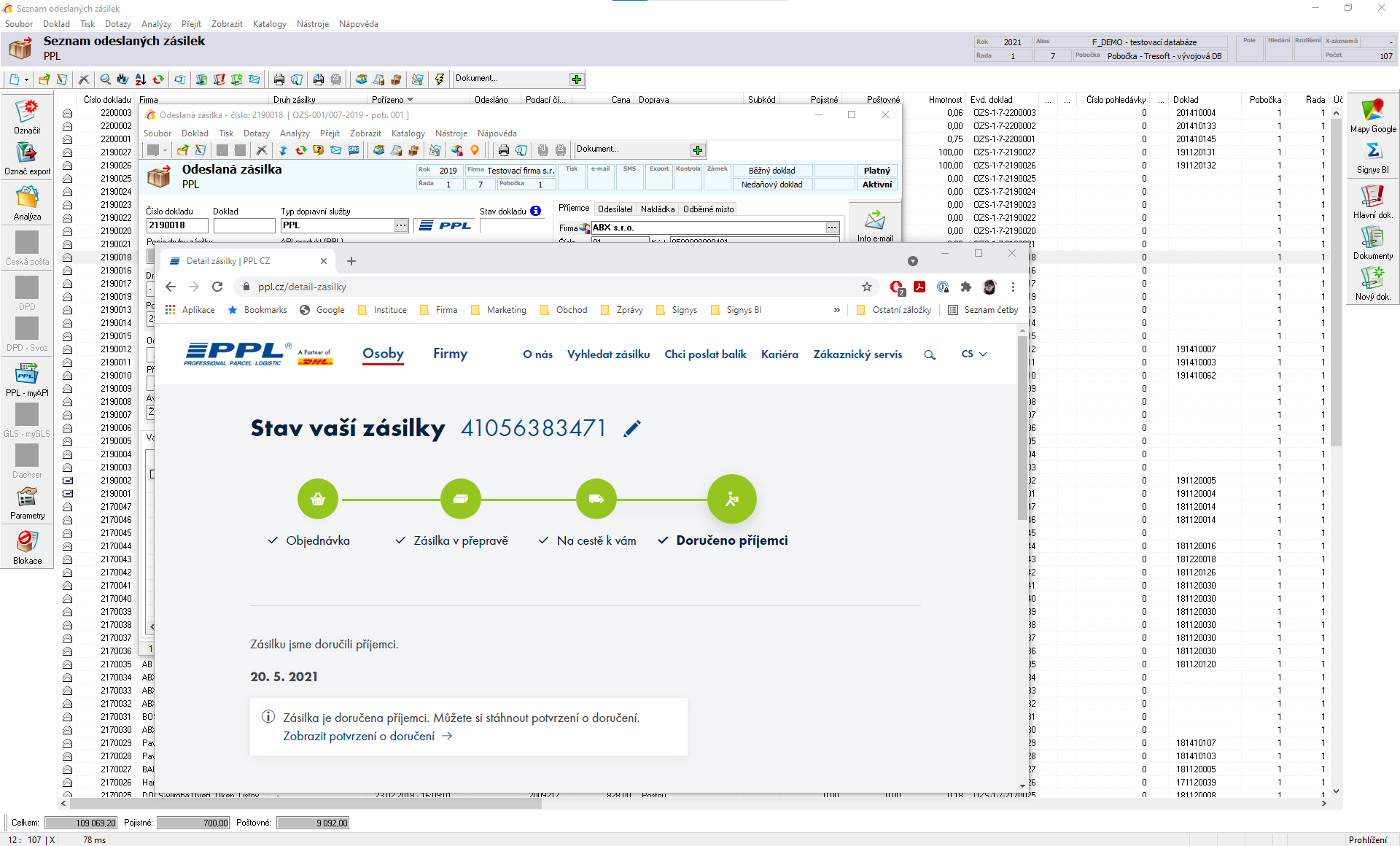Image resolution: width=1400 pixels, height=846 pixels.
Task: Close the Detail zásilky browser tab
Action: 324,261
